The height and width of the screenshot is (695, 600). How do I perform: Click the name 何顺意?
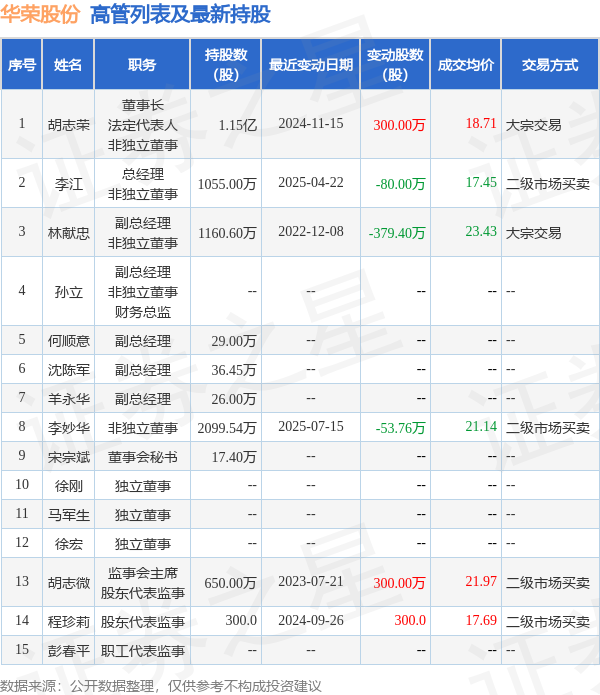coord(69,341)
